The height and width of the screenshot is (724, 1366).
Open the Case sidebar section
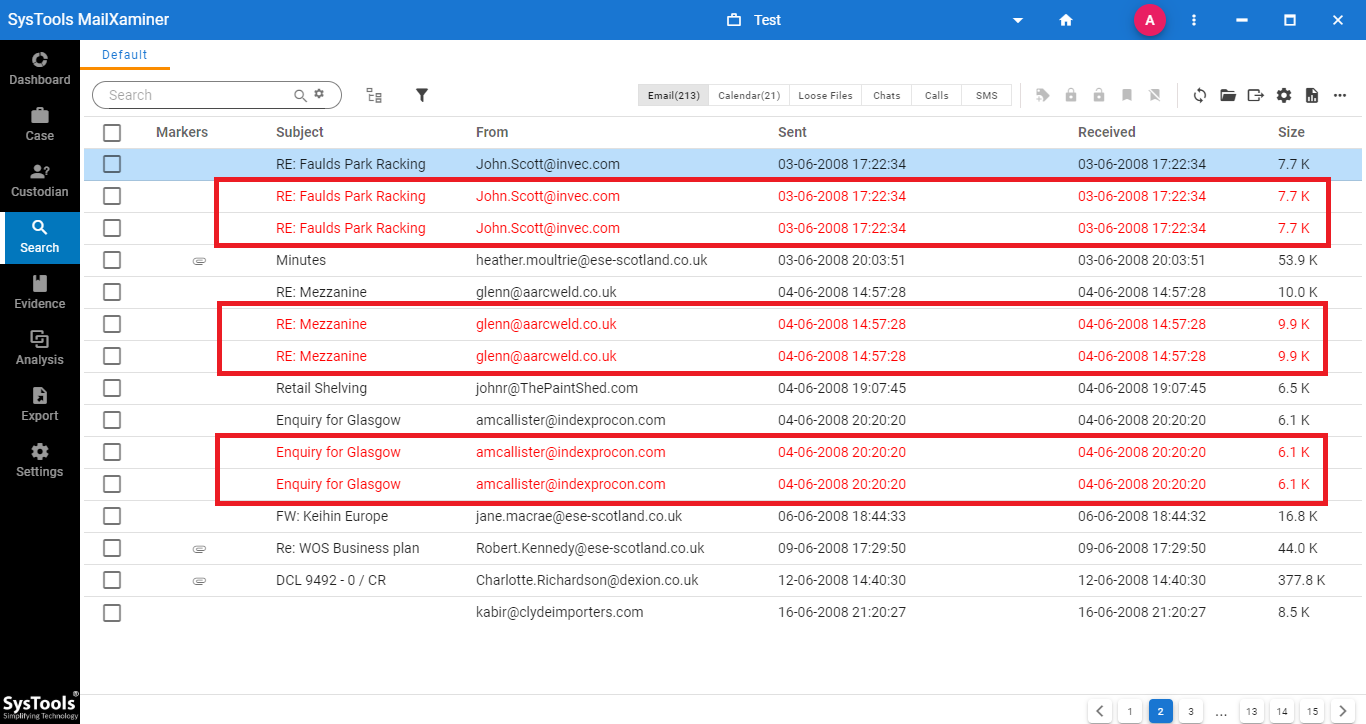(x=40, y=125)
